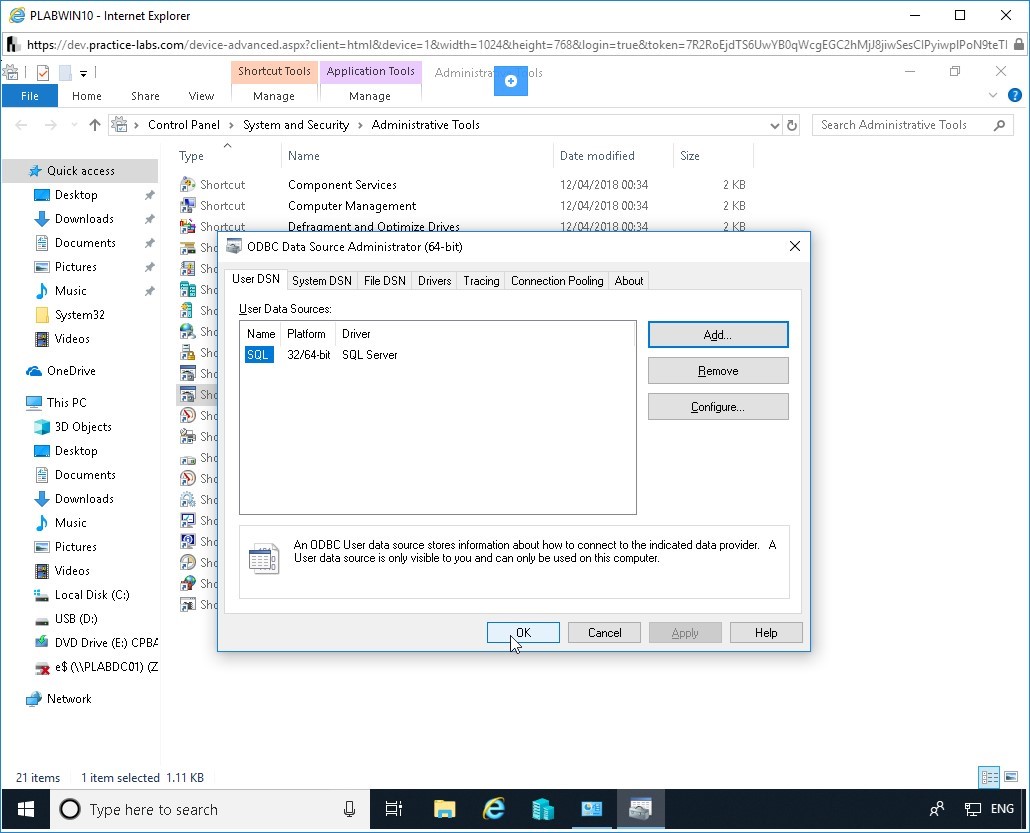This screenshot has height=833, width=1030.
Task: Click System and Security breadcrumb
Action: pos(296,125)
